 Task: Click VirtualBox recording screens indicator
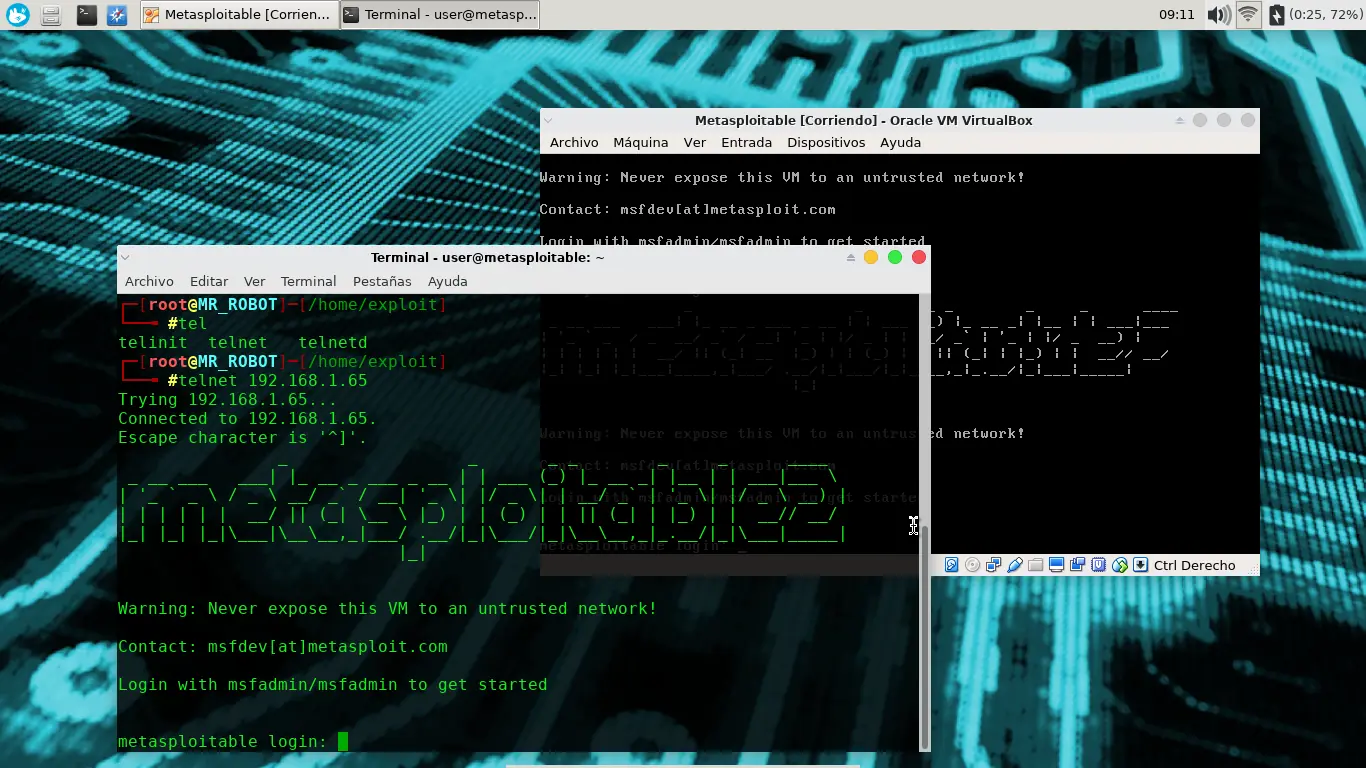click(1077, 565)
